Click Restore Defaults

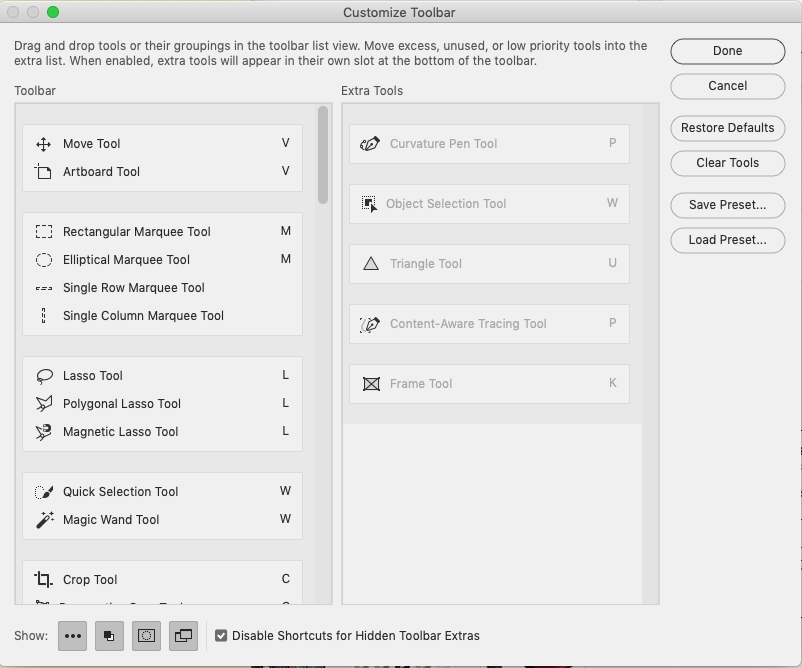pyautogui.click(x=727, y=128)
